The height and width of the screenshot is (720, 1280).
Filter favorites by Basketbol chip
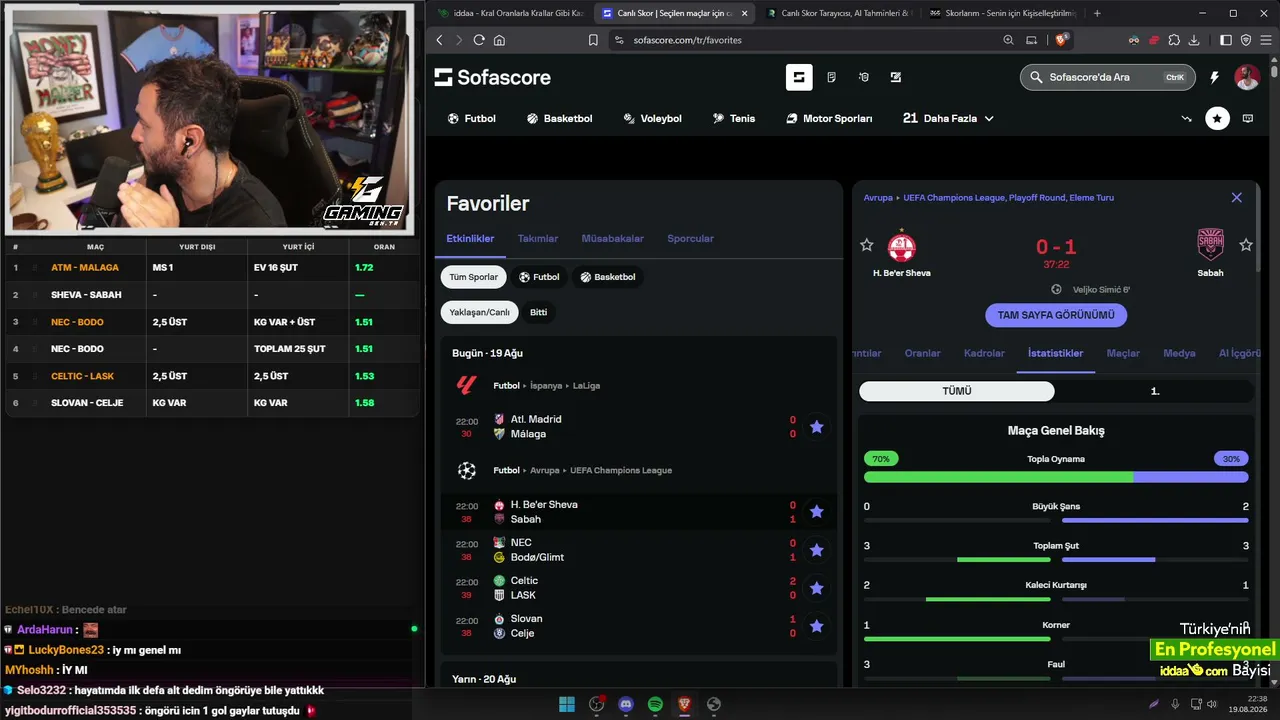(608, 277)
